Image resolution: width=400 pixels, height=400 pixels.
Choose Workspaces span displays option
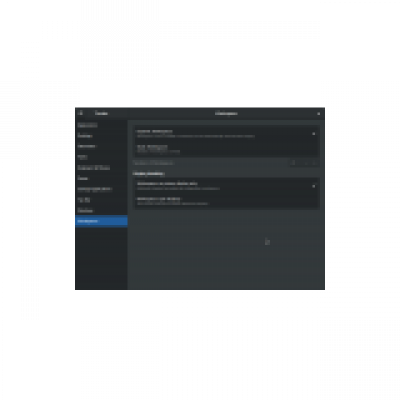pos(226,201)
